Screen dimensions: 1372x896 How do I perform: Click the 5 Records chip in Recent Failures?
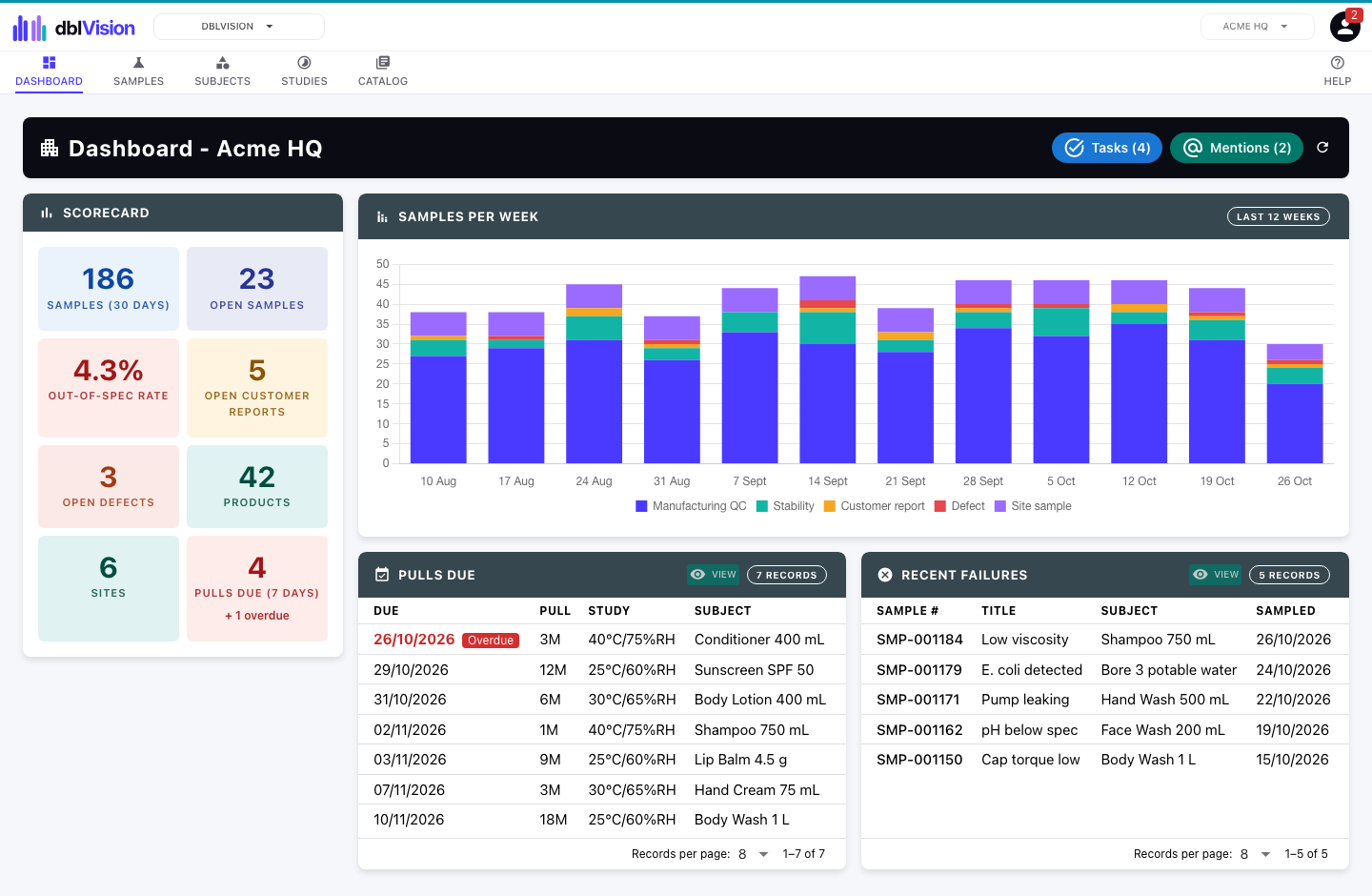pos(1289,575)
